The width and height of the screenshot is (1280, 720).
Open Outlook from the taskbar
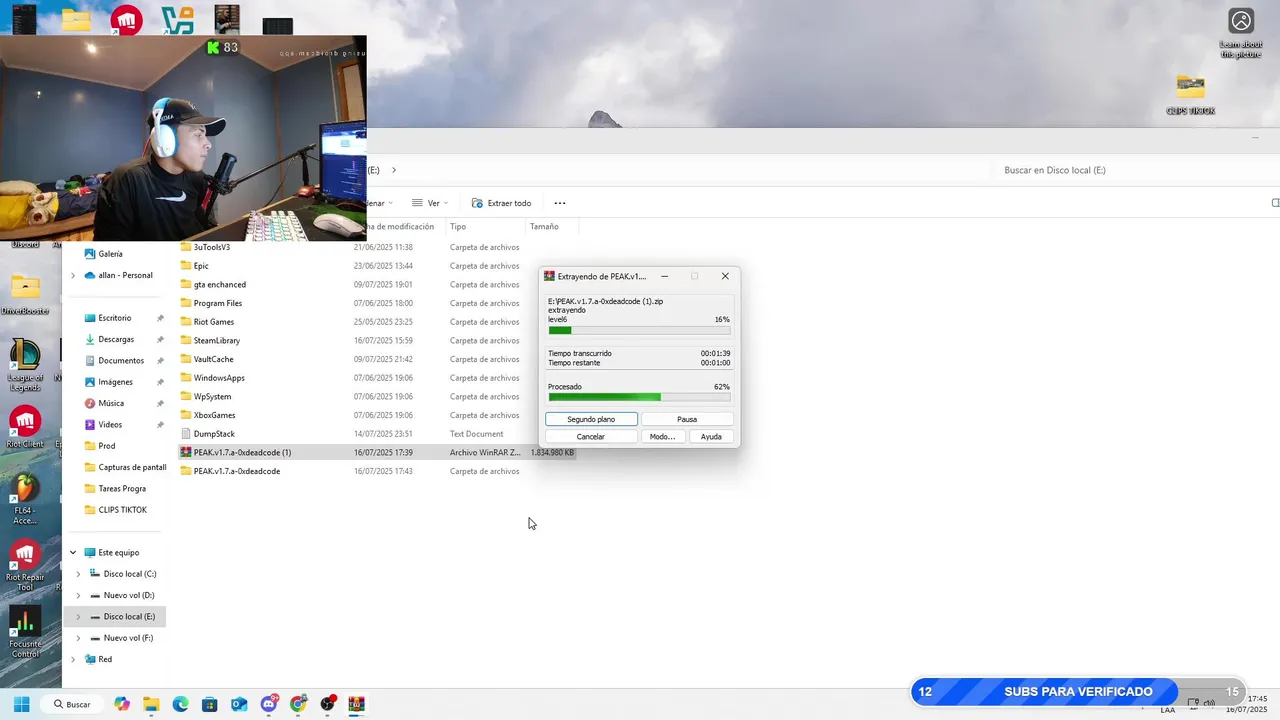(239, 704)
